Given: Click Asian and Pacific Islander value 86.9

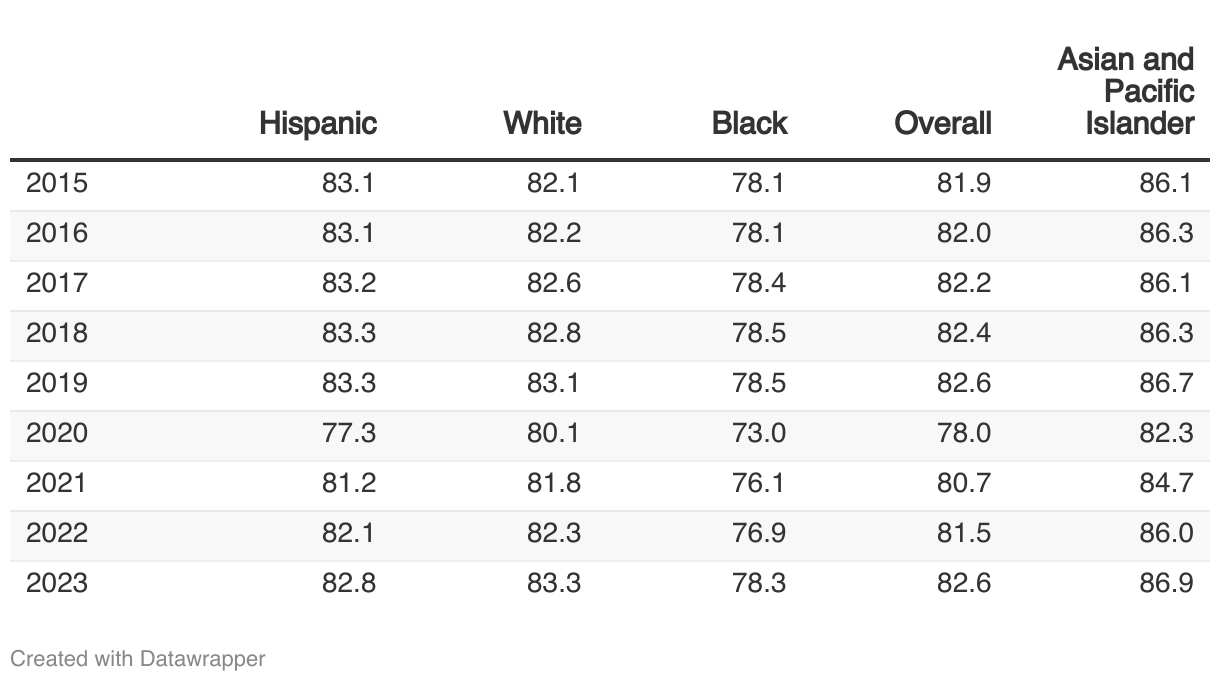Looking at the screenshot, I should 1166,583.
